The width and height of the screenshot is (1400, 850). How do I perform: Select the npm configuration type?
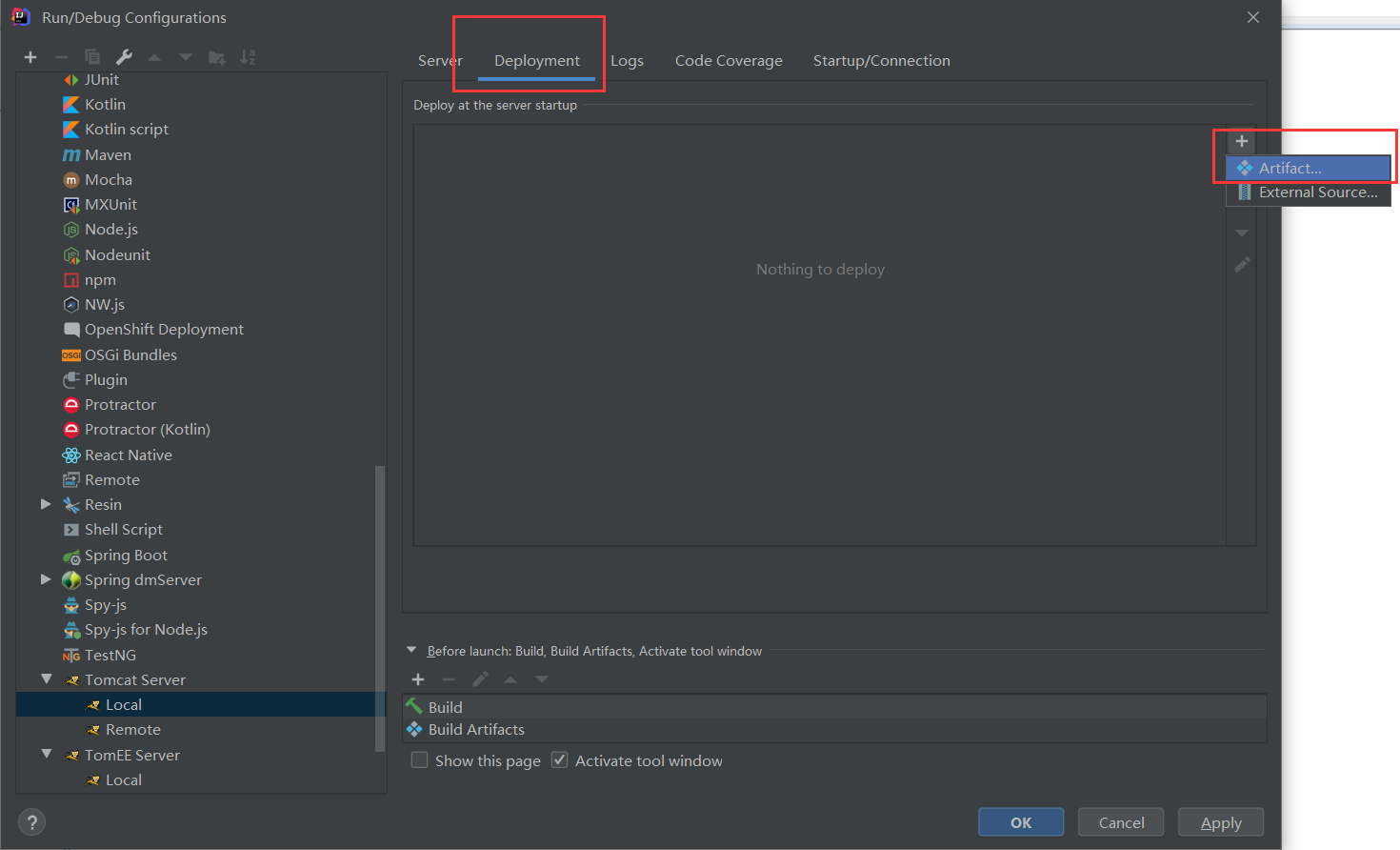[100, 279]
